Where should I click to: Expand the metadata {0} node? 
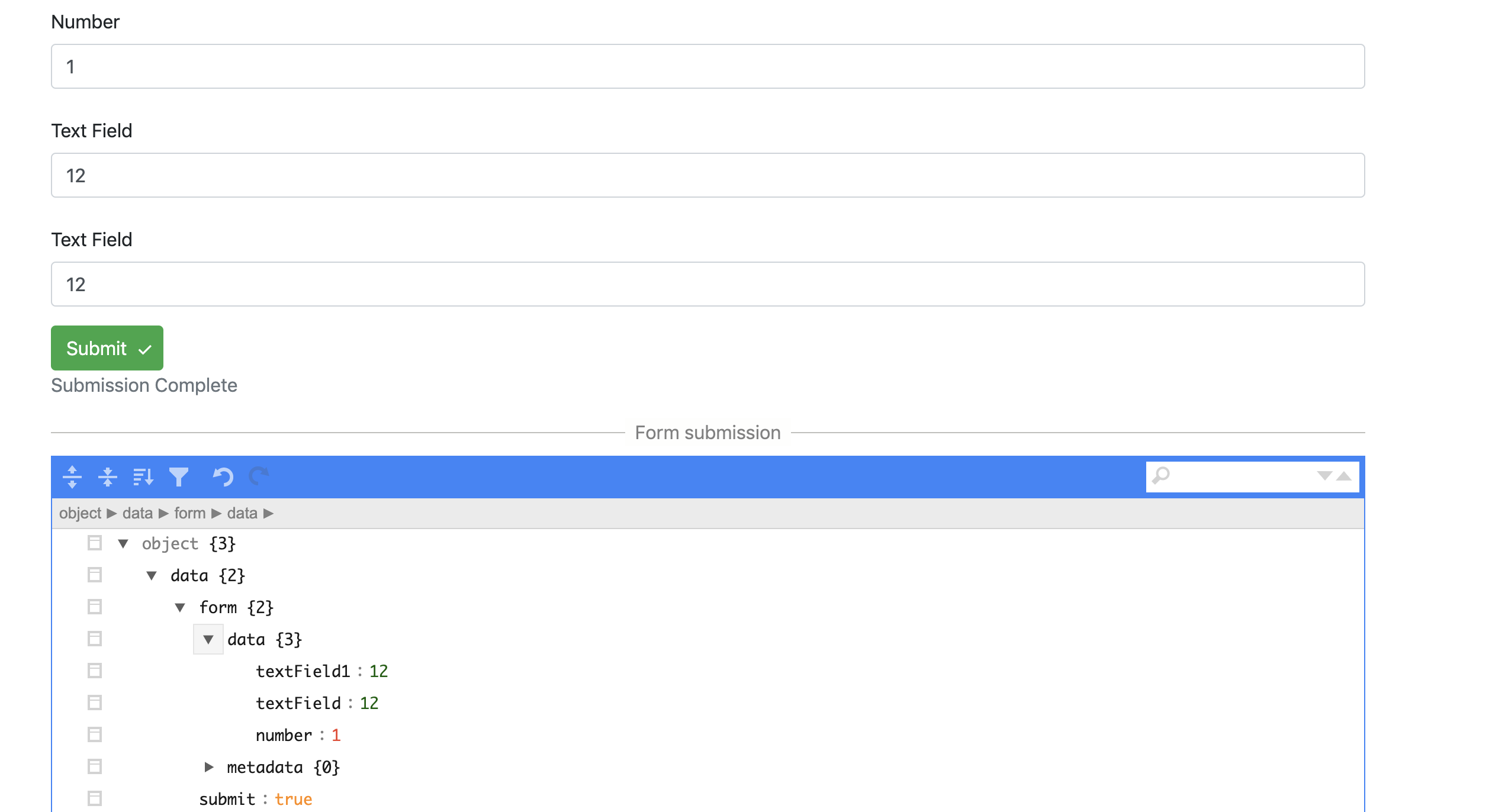(209, 766)
